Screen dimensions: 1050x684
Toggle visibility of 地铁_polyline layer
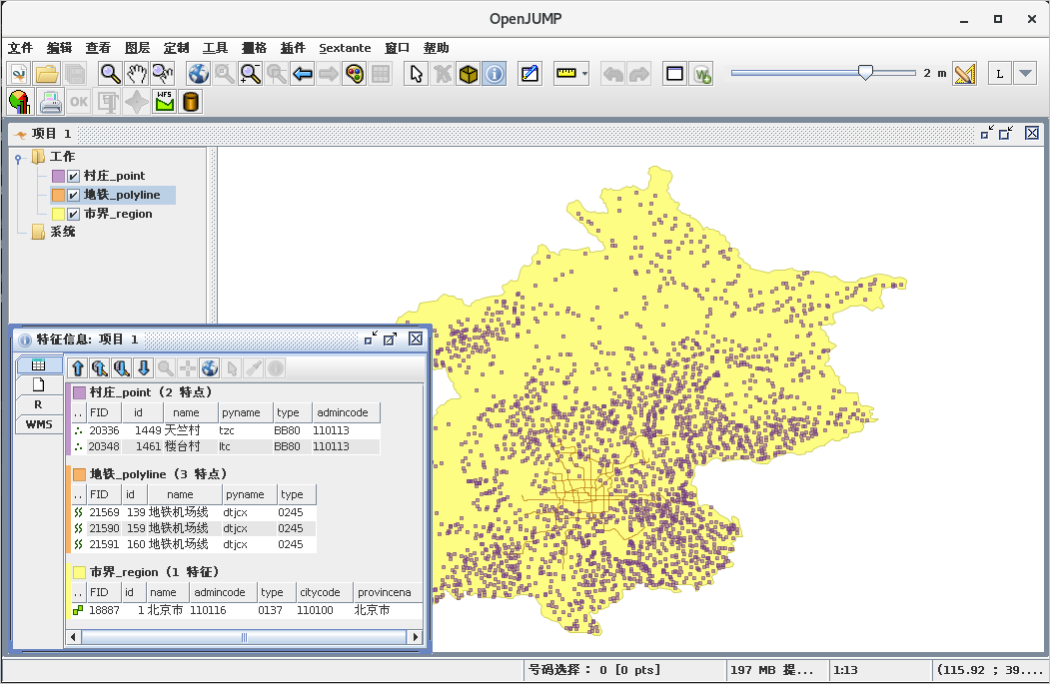point(74,195)
